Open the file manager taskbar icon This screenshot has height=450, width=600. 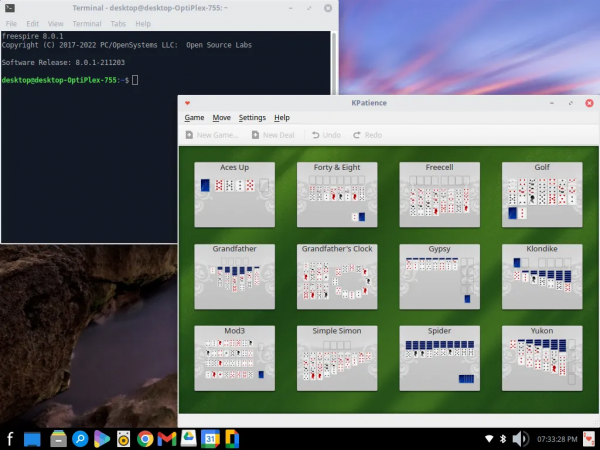[58, 439]
